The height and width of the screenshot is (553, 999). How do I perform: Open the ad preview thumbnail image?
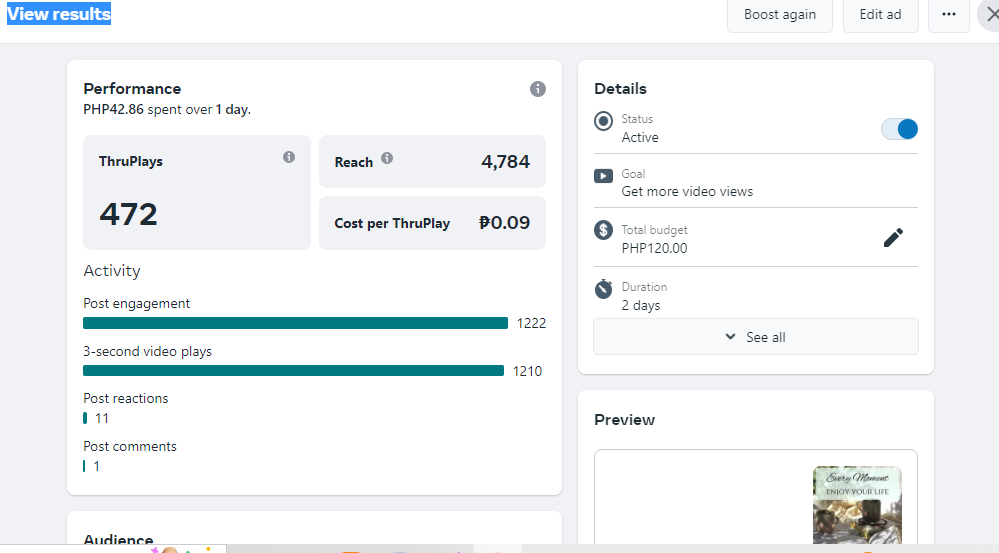tap(857, 506)
